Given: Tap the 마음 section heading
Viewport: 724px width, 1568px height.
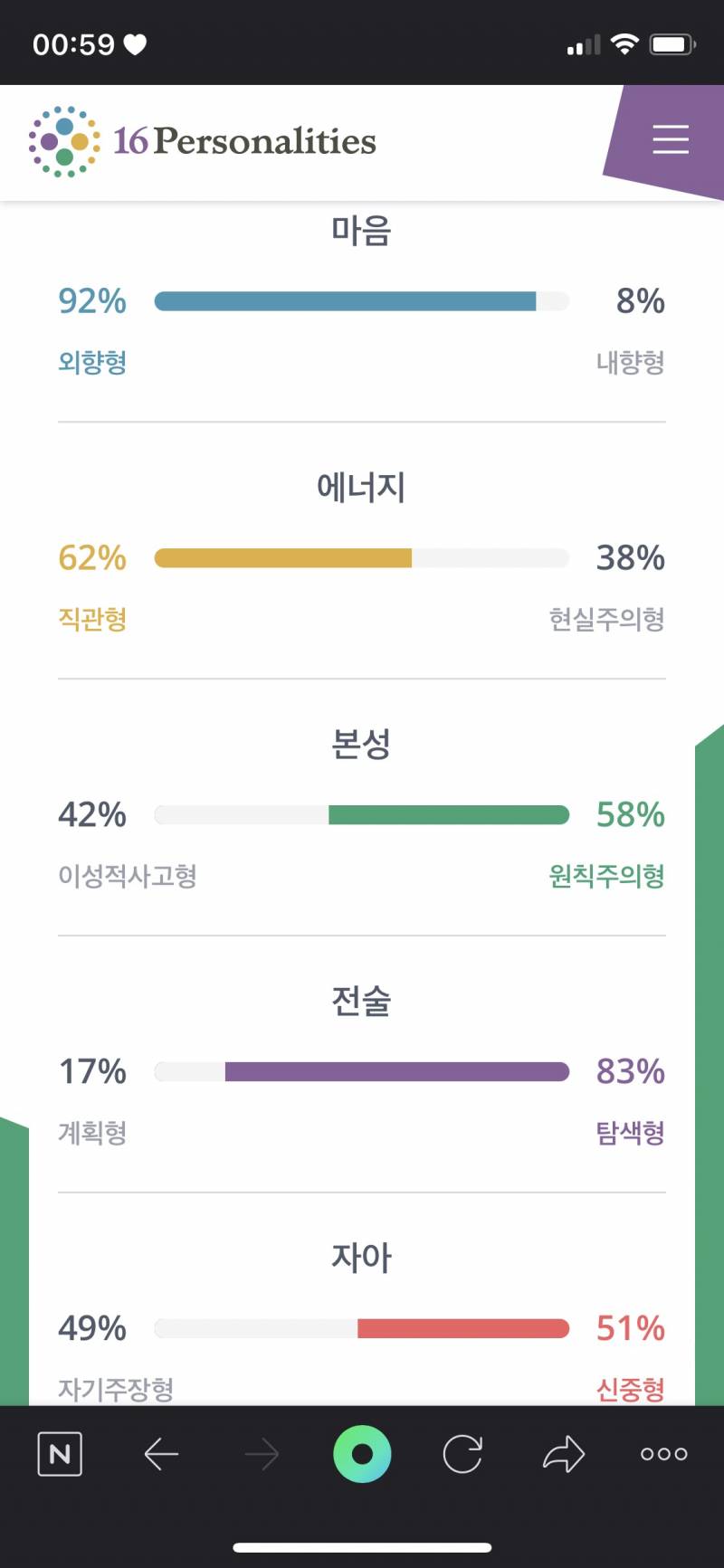Looking at the screenshot, I should (362, 233).
